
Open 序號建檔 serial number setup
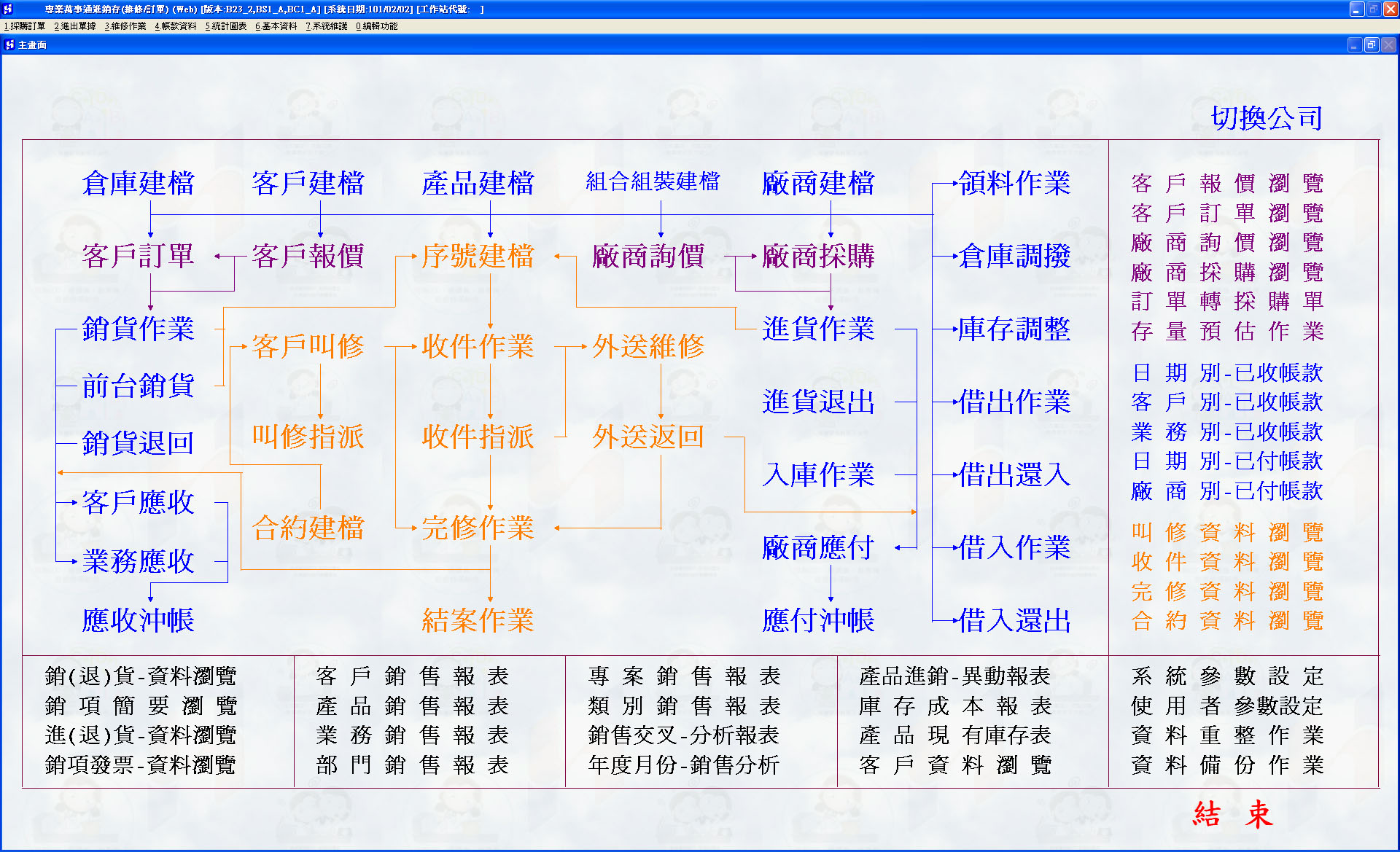[478, 257]
